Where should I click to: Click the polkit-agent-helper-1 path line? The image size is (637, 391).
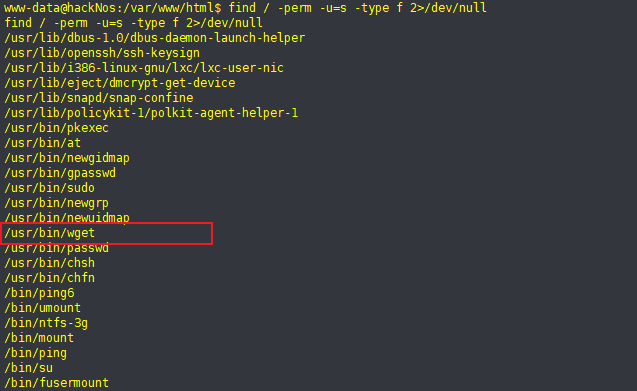point(151,113)
